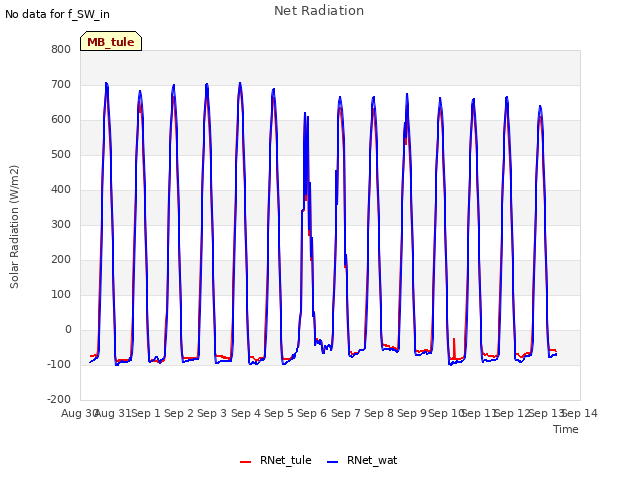Click the red RNet_tule legend line
The width and height of the screenshot is (640, 480).
point(245,462)
